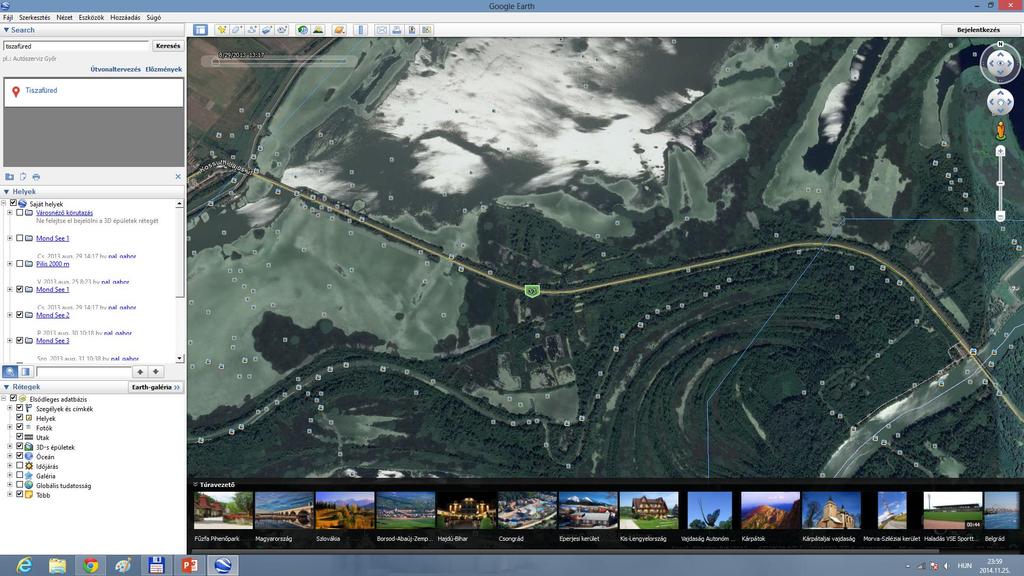1024x576 pixels.
Task: Enable the Galéria layer checkbox
Action: 20,475
